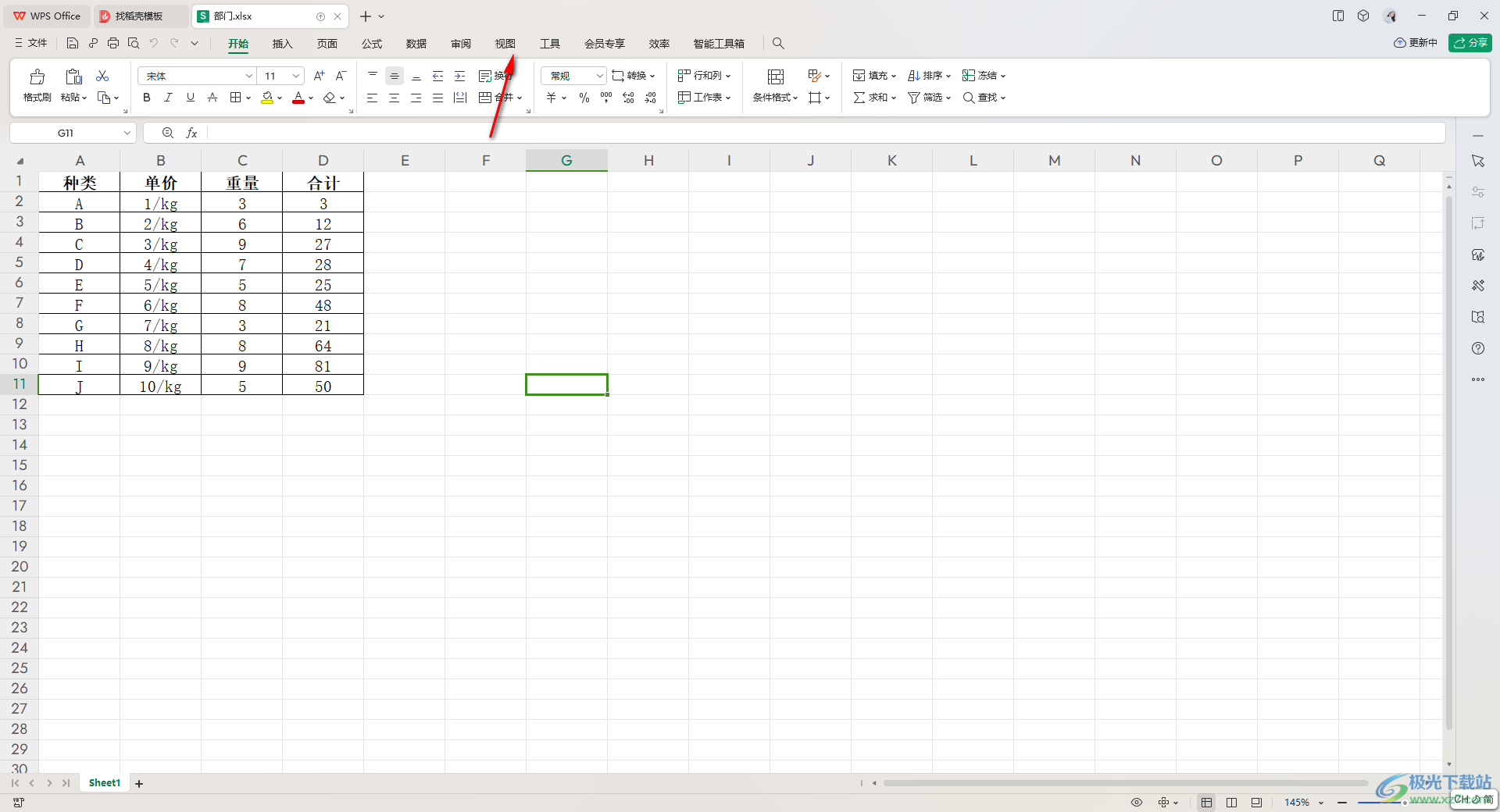Decrease indent in the cell
Viewport: 1500px width, 812px height.
[x=438, y=76]
